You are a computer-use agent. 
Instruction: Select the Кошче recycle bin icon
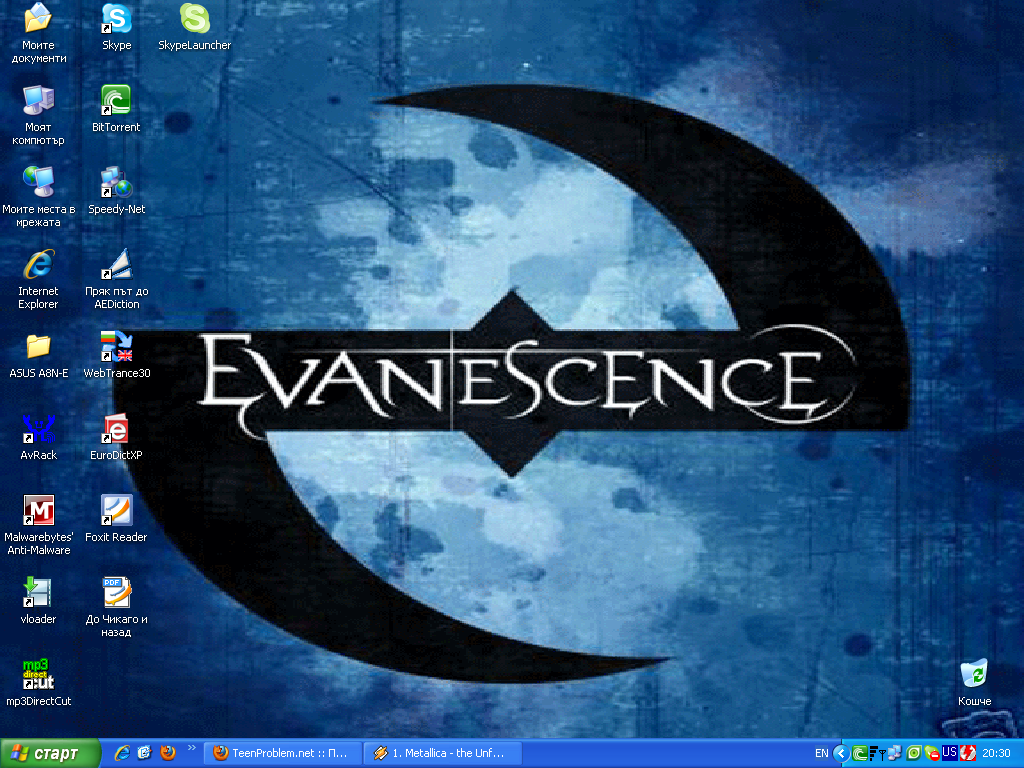(974, 682)
